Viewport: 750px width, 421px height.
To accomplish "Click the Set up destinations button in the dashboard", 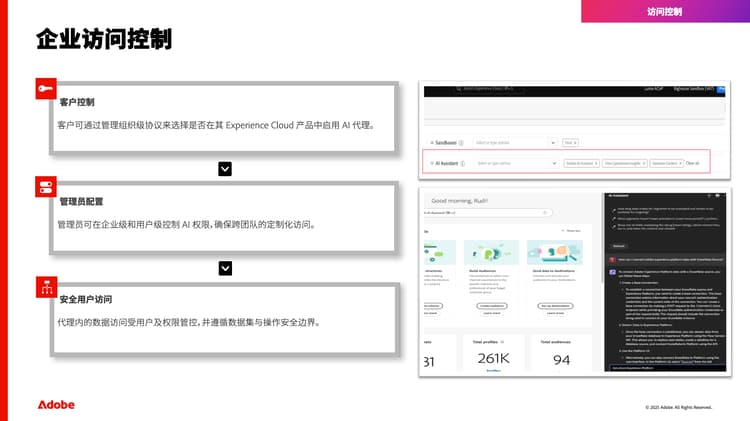I will 555,306.
